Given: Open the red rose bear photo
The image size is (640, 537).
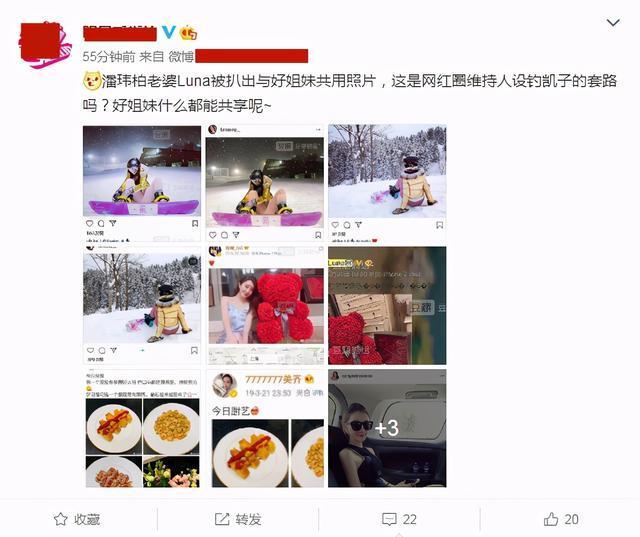Looking at the screenshot, I should pos(264,305).
